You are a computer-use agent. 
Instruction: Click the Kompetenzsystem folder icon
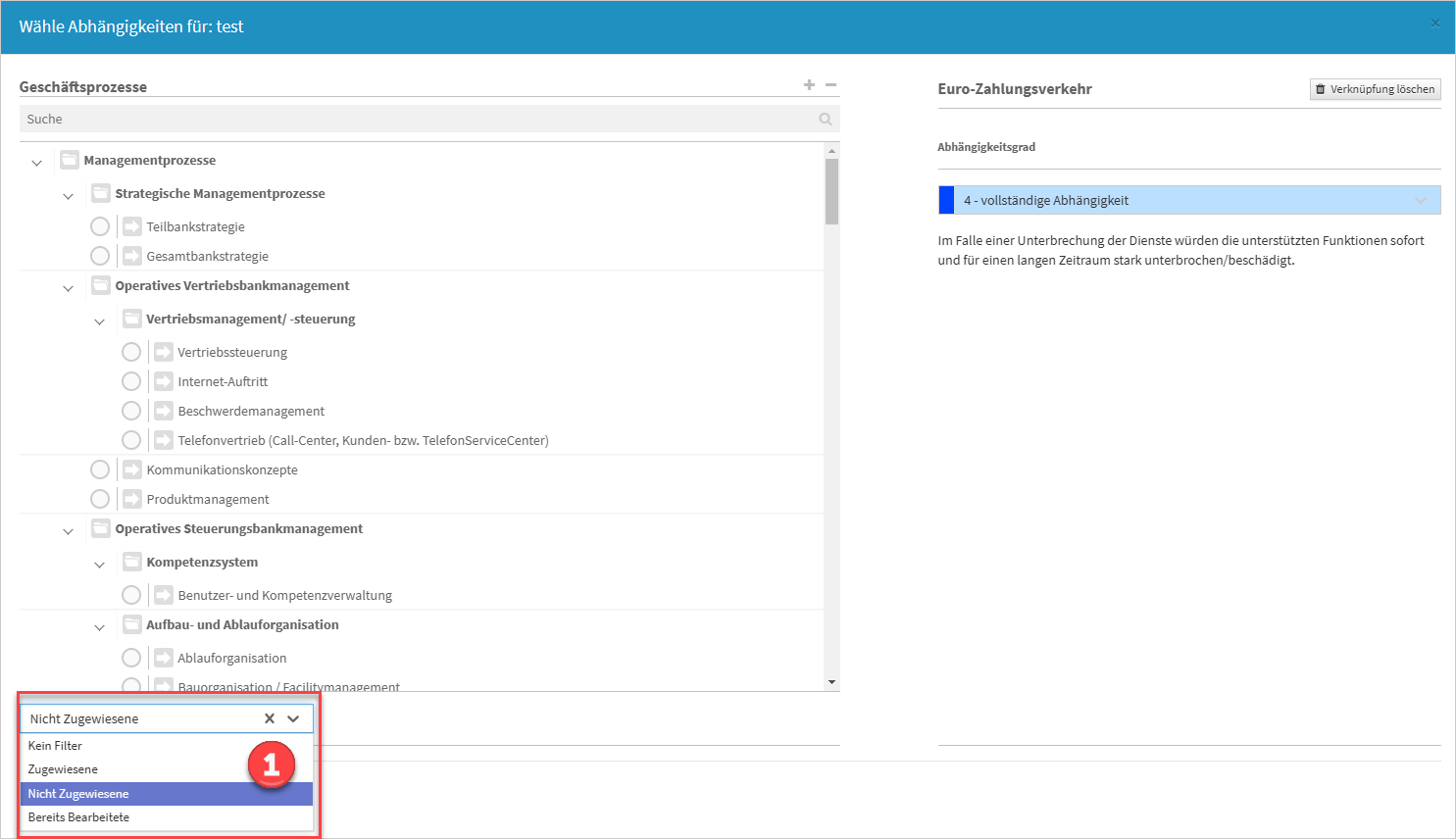[x=132, y=562]
